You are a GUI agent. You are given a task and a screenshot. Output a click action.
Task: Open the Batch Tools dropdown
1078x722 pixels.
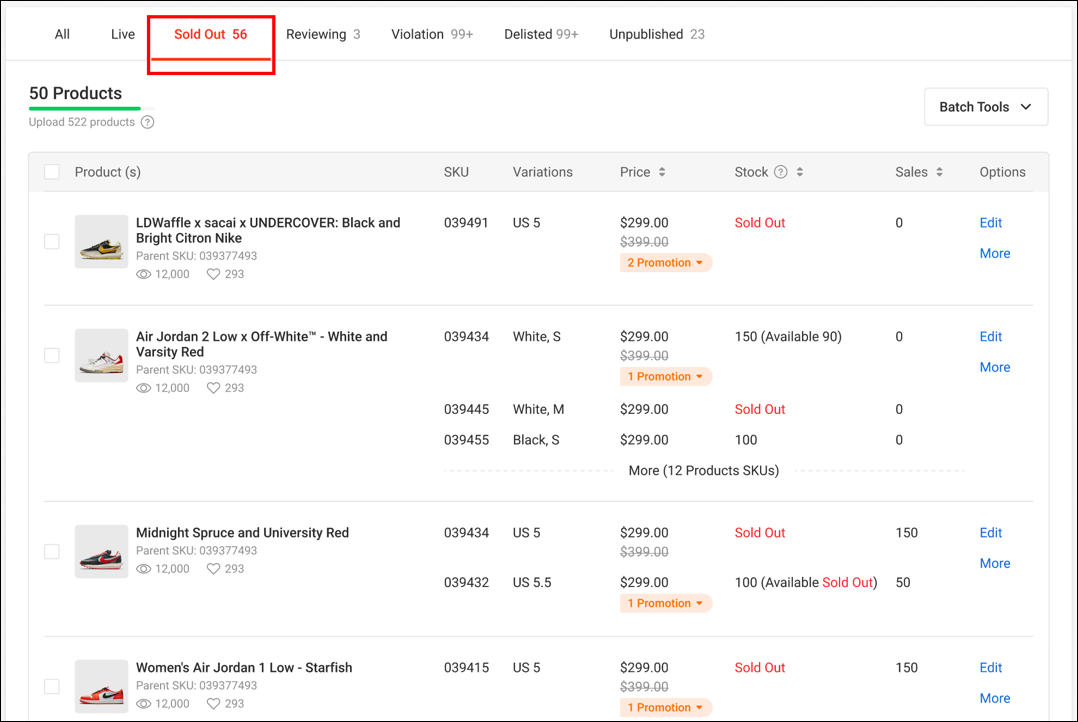click(985, 106)
